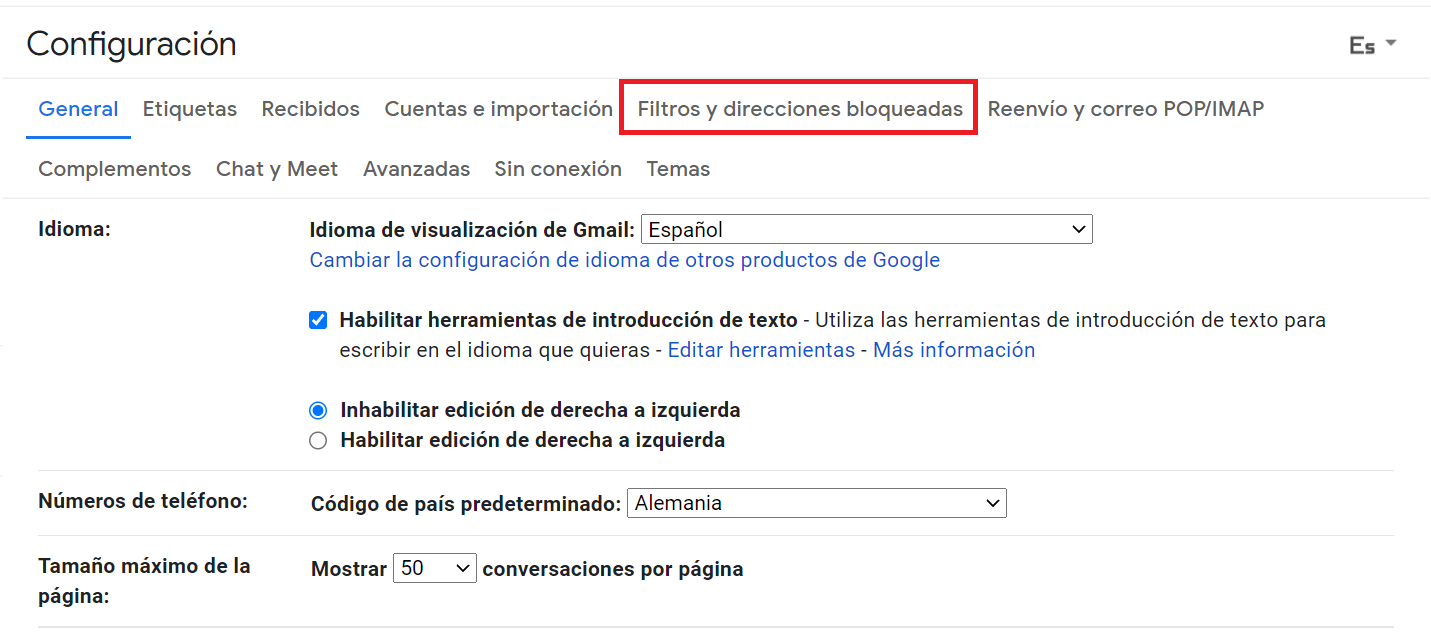Switch to the Temas tab
1431x634 pixels.
pyautogui.click(x=678, y=169)
